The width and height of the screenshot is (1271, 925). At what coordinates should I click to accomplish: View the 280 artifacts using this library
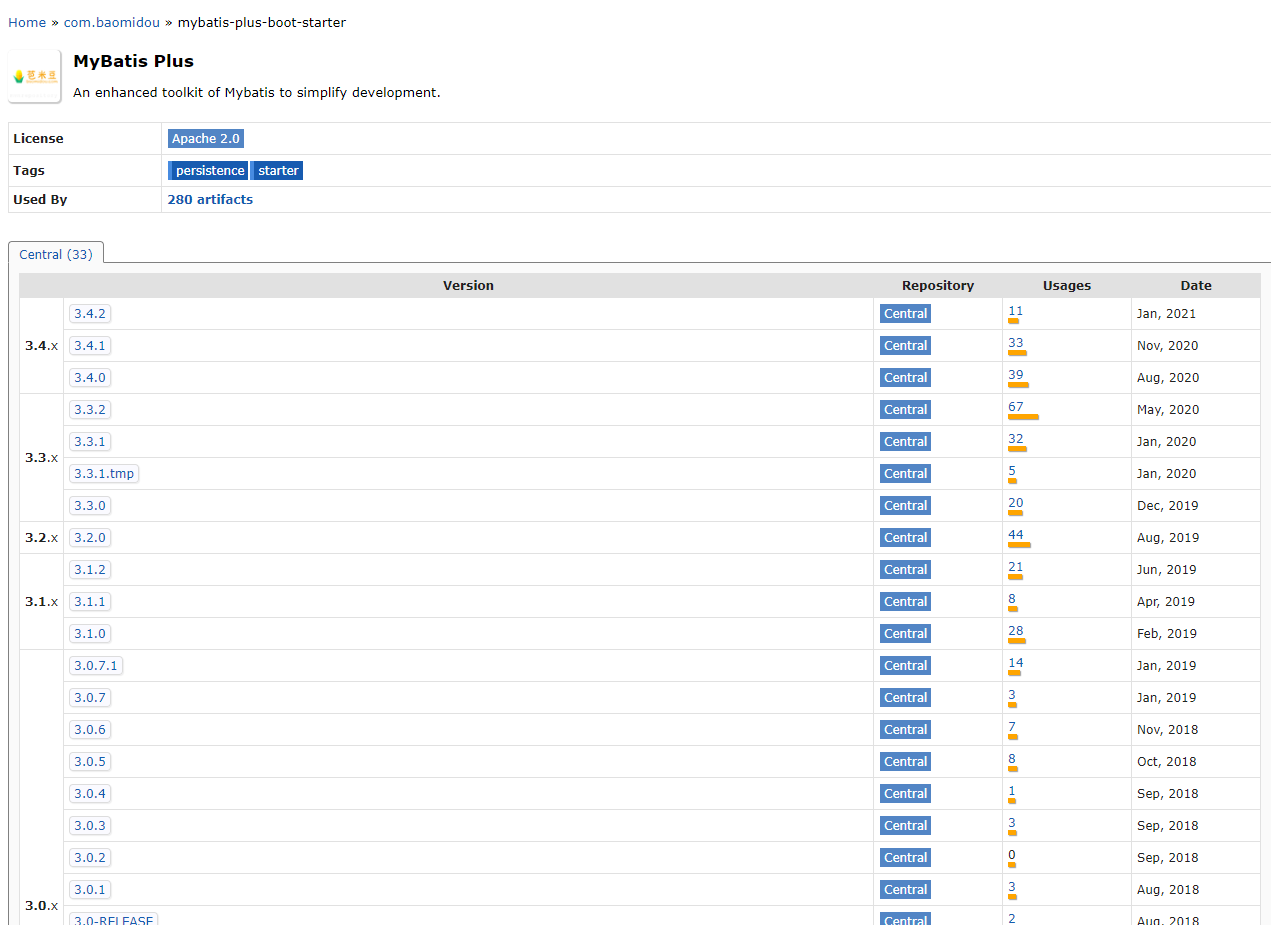(x=210, y=199)
